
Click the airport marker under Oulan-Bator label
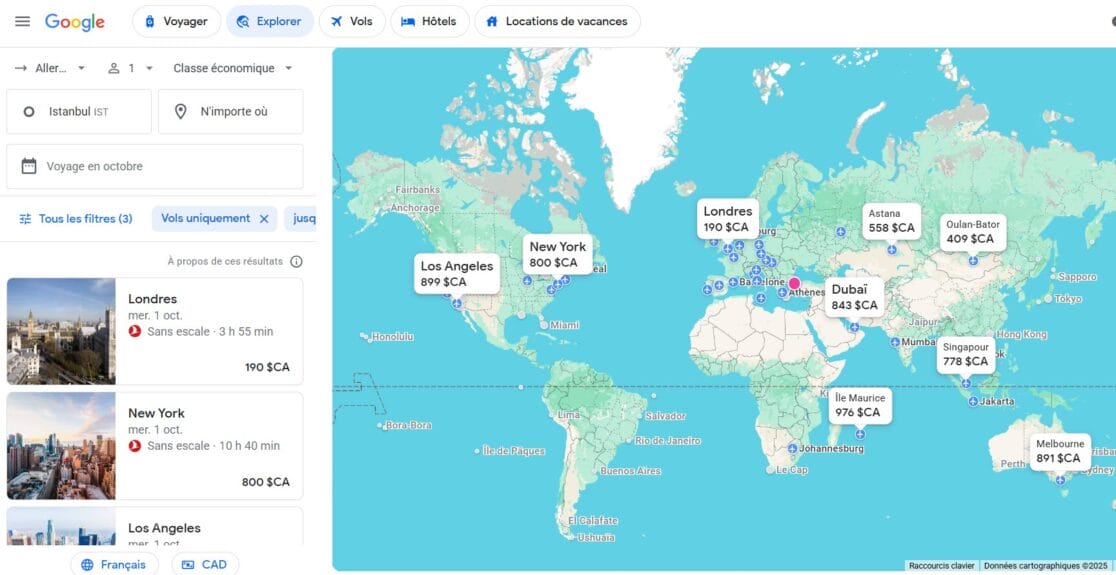coord(973,260)
